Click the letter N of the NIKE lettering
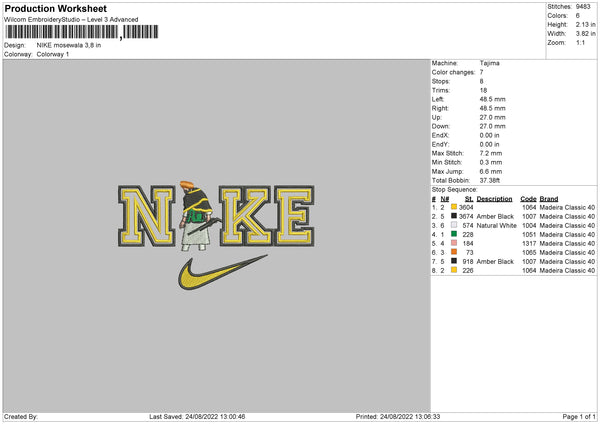This screenshot has height=424, width=600. (147, 216)
